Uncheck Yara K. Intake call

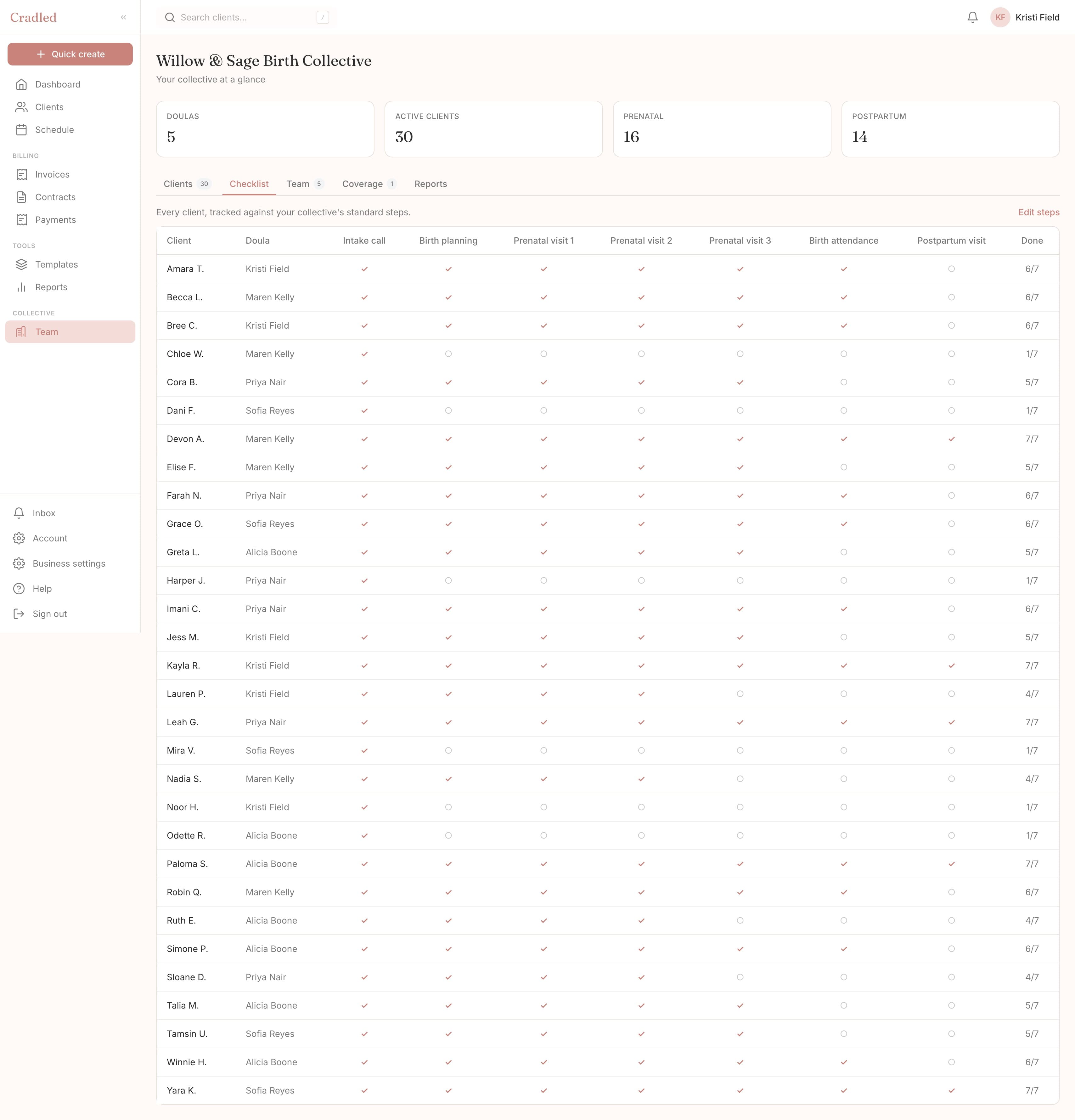click(364, 1090)
